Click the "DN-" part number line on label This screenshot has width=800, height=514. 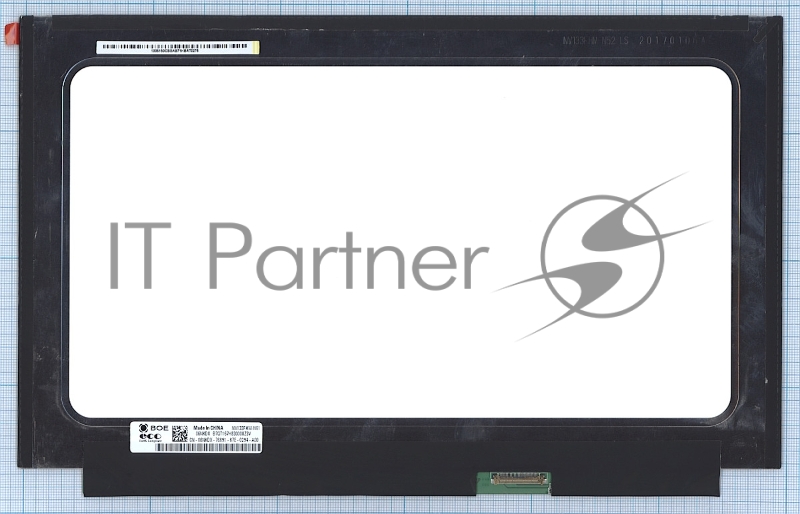click(224, 439)
